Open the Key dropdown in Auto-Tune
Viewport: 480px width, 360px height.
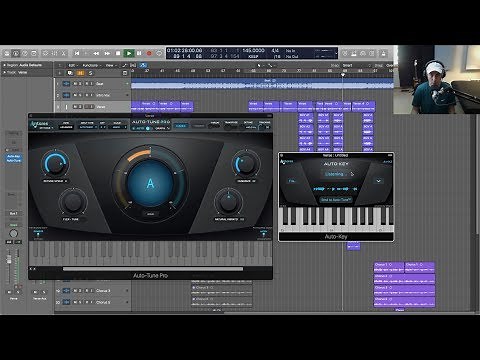coord(103,127)
